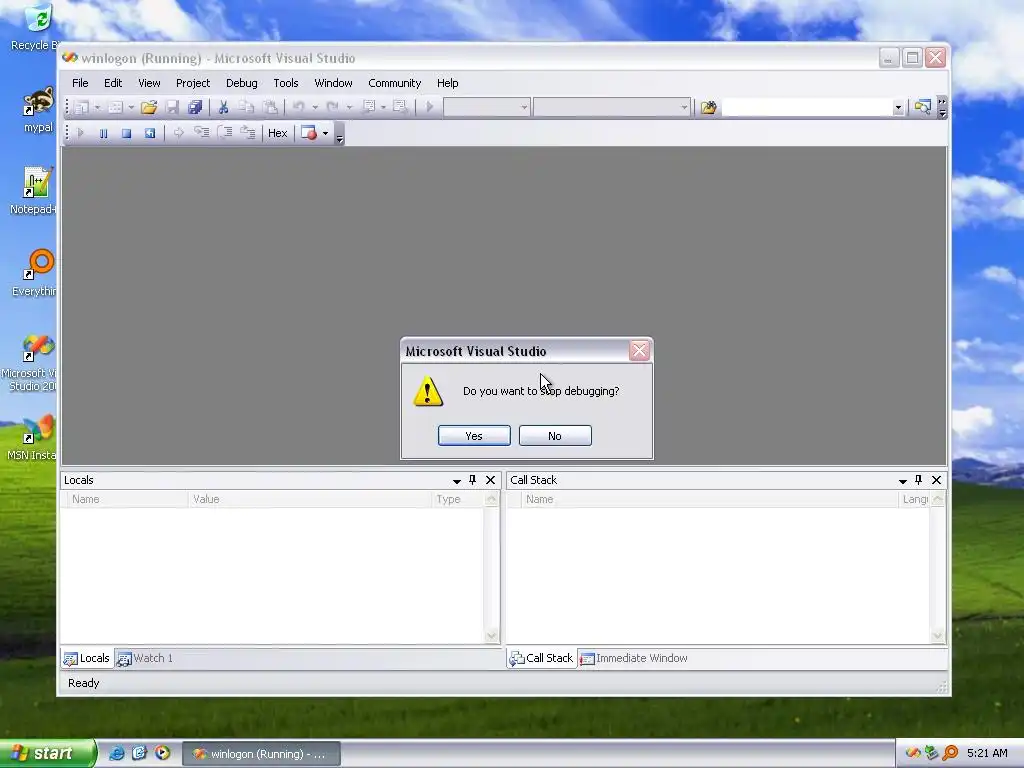Click the Windows start button

click(47, 753)
